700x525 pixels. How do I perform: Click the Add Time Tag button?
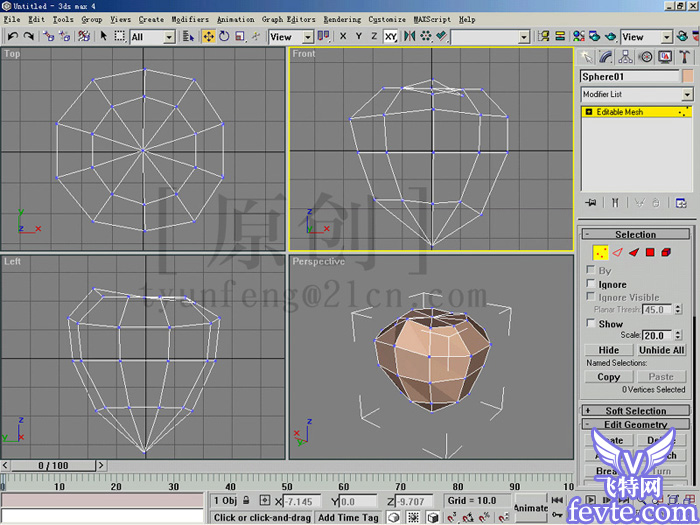point(348,517)
